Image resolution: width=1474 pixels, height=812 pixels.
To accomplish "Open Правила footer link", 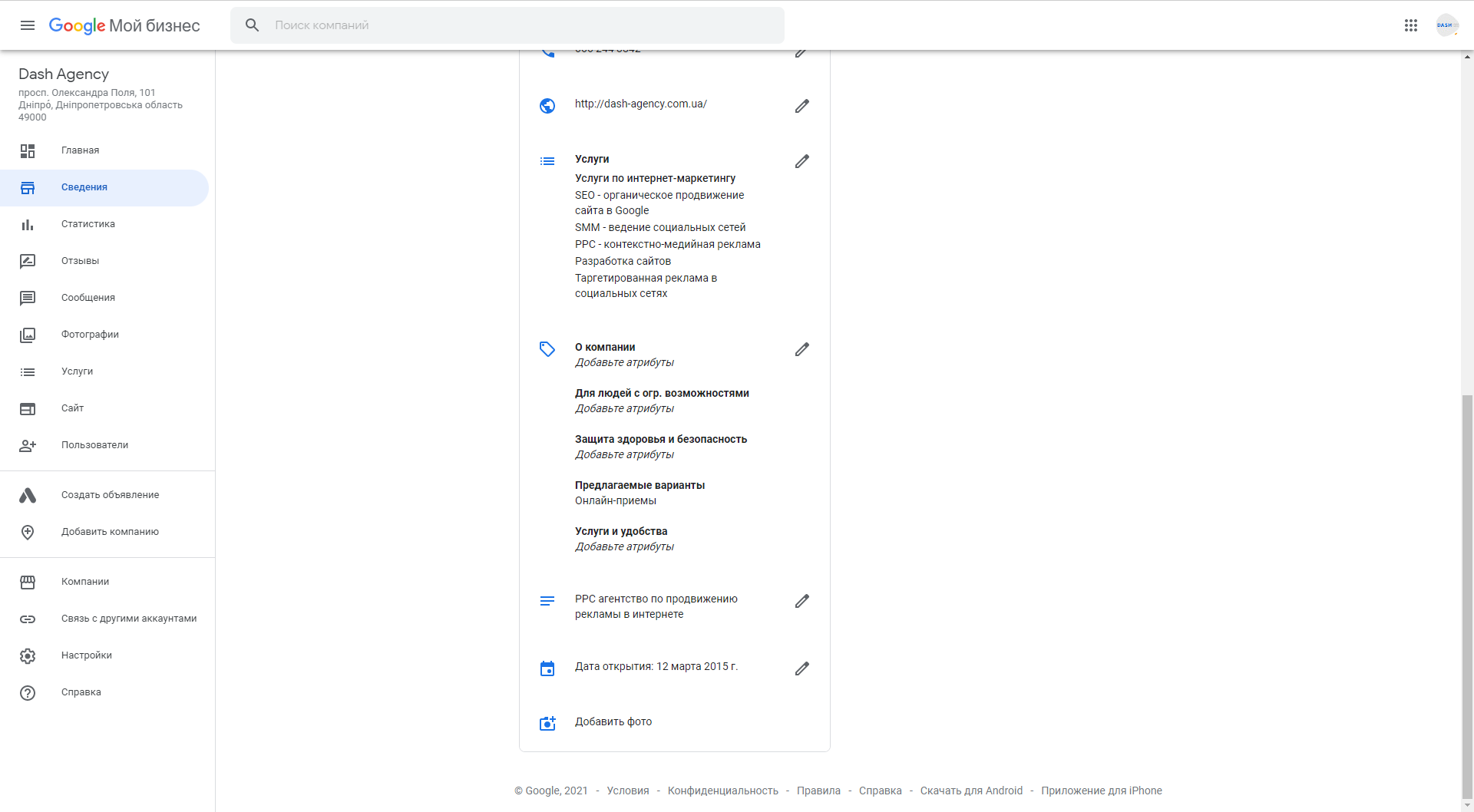I will (x=818, y=791).
